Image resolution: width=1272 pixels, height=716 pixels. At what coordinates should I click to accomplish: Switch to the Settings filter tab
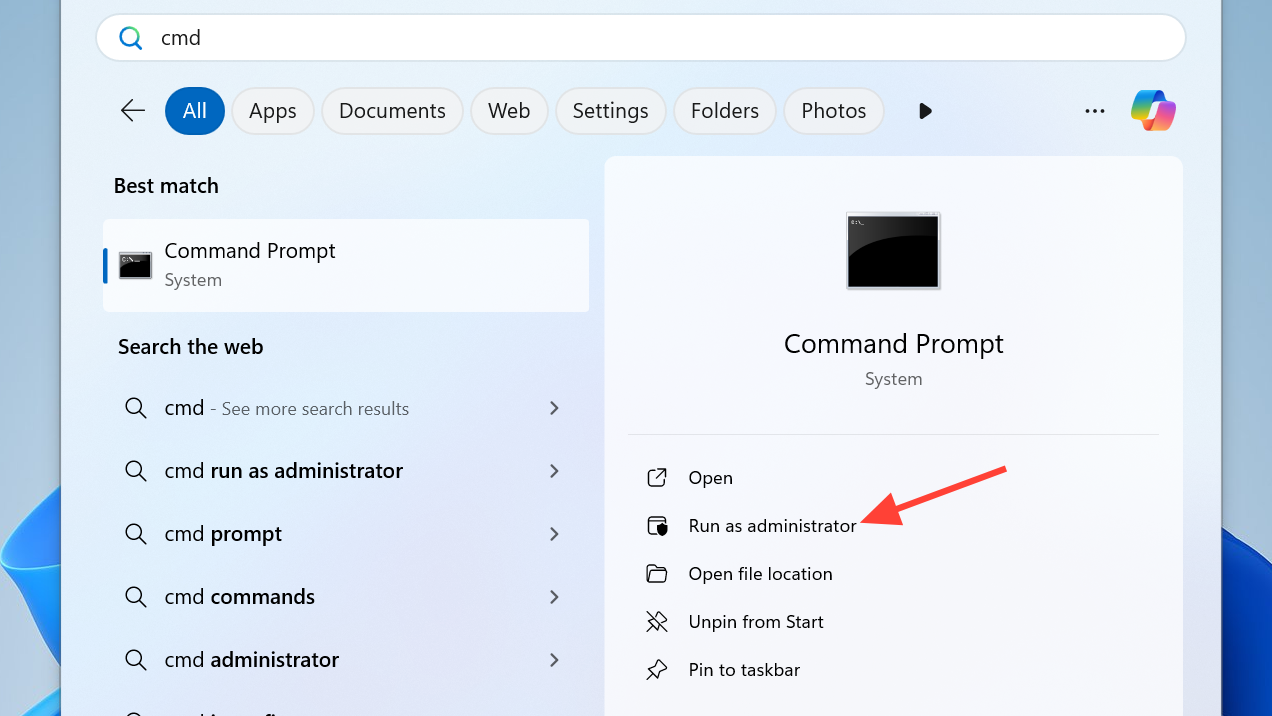610,111
